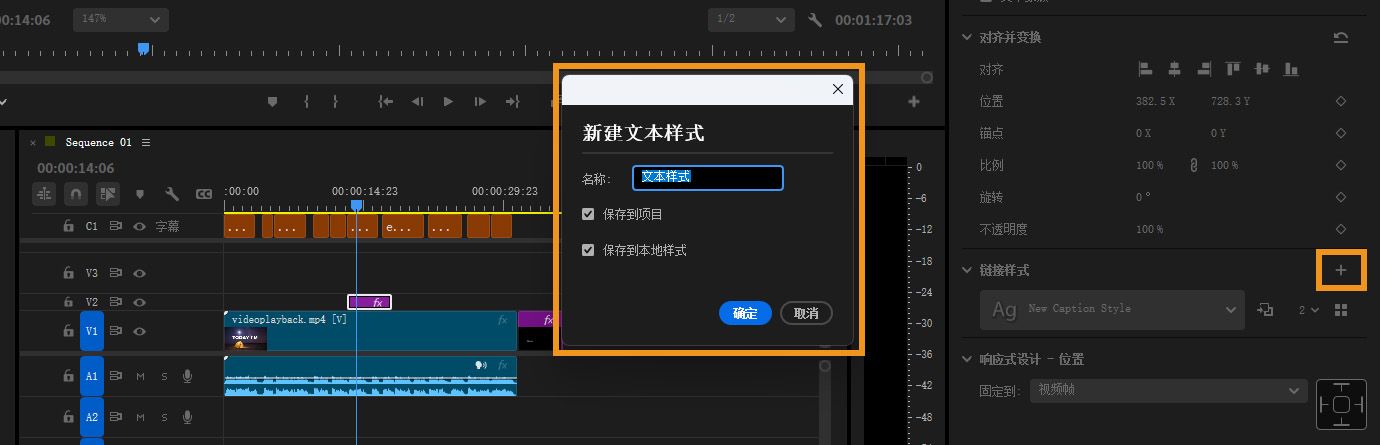The image size is (1380, 445).
Task: Toggle timeline snapping magnet icon
Action: pos(76,194)
